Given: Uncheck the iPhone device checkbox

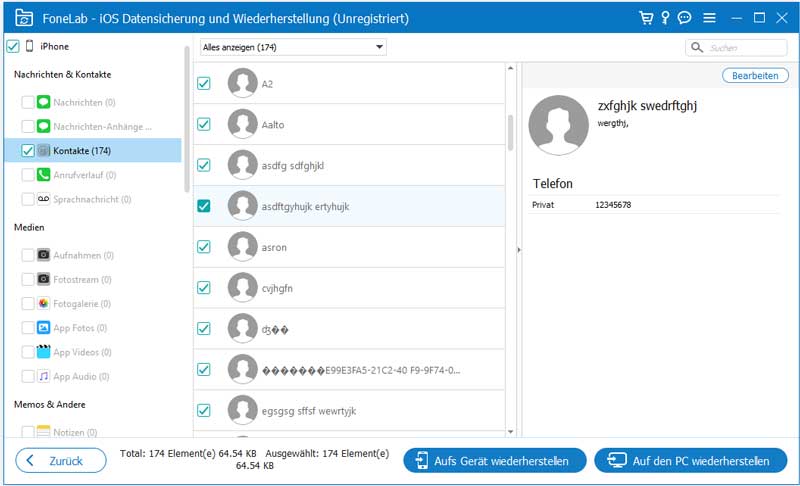Looking at the screenshot, I should (x=13, y=46).
